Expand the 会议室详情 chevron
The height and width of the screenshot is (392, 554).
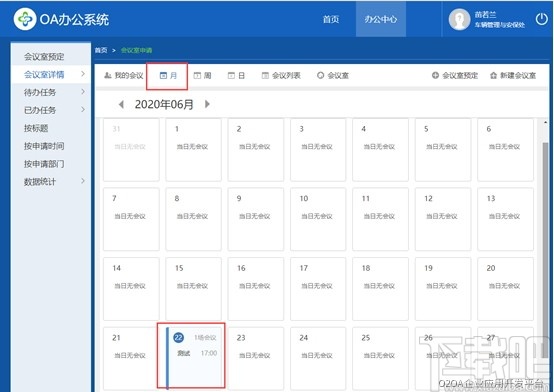pos(83,74)
